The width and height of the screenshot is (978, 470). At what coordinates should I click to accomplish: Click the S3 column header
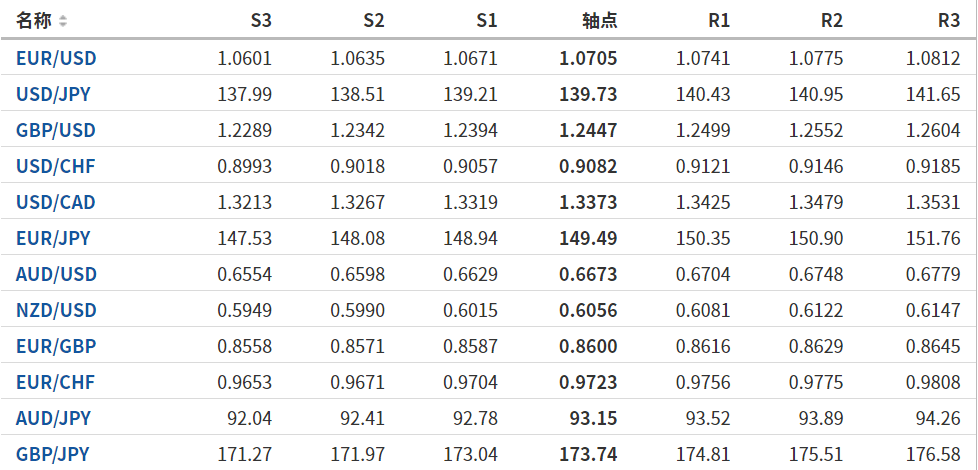point(260,21)
